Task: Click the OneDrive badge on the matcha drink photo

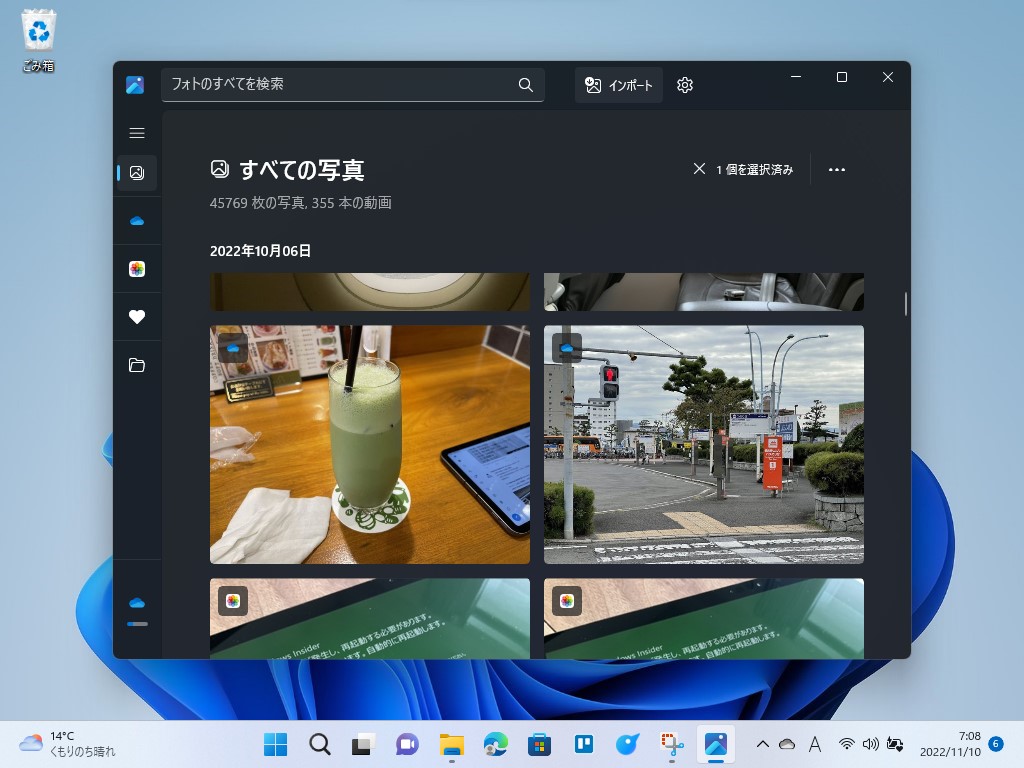Action: 232,347
